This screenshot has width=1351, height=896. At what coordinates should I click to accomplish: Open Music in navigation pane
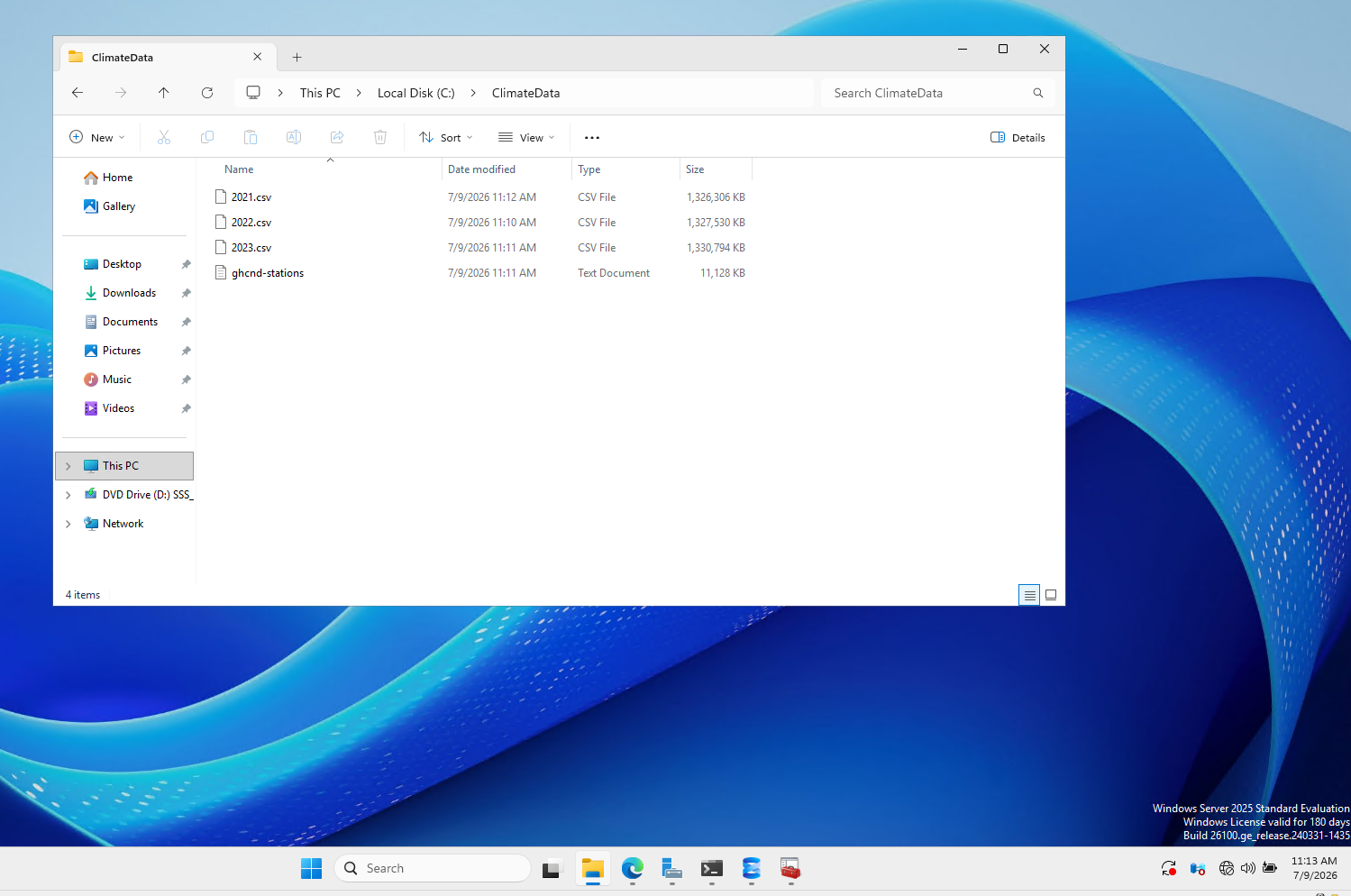coord(116,379)
